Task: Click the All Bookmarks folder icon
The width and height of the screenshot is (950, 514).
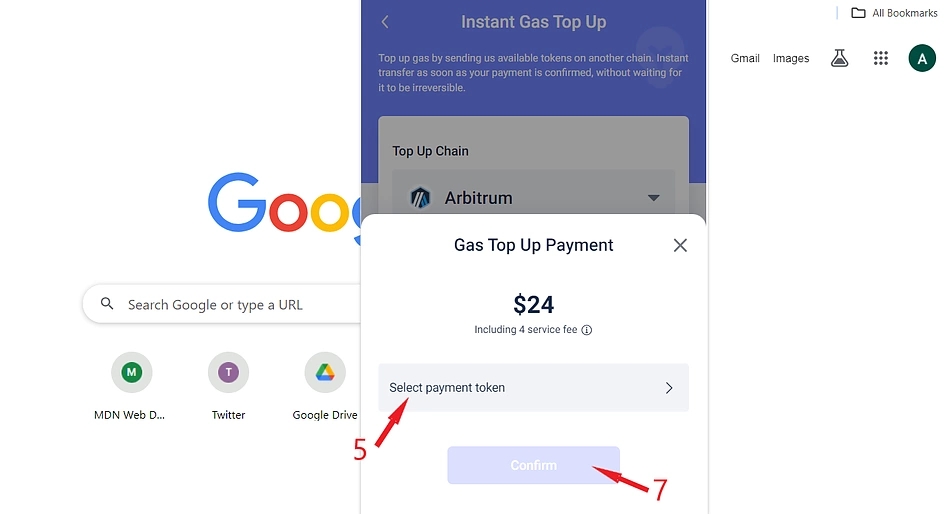Action: (858, 13)
